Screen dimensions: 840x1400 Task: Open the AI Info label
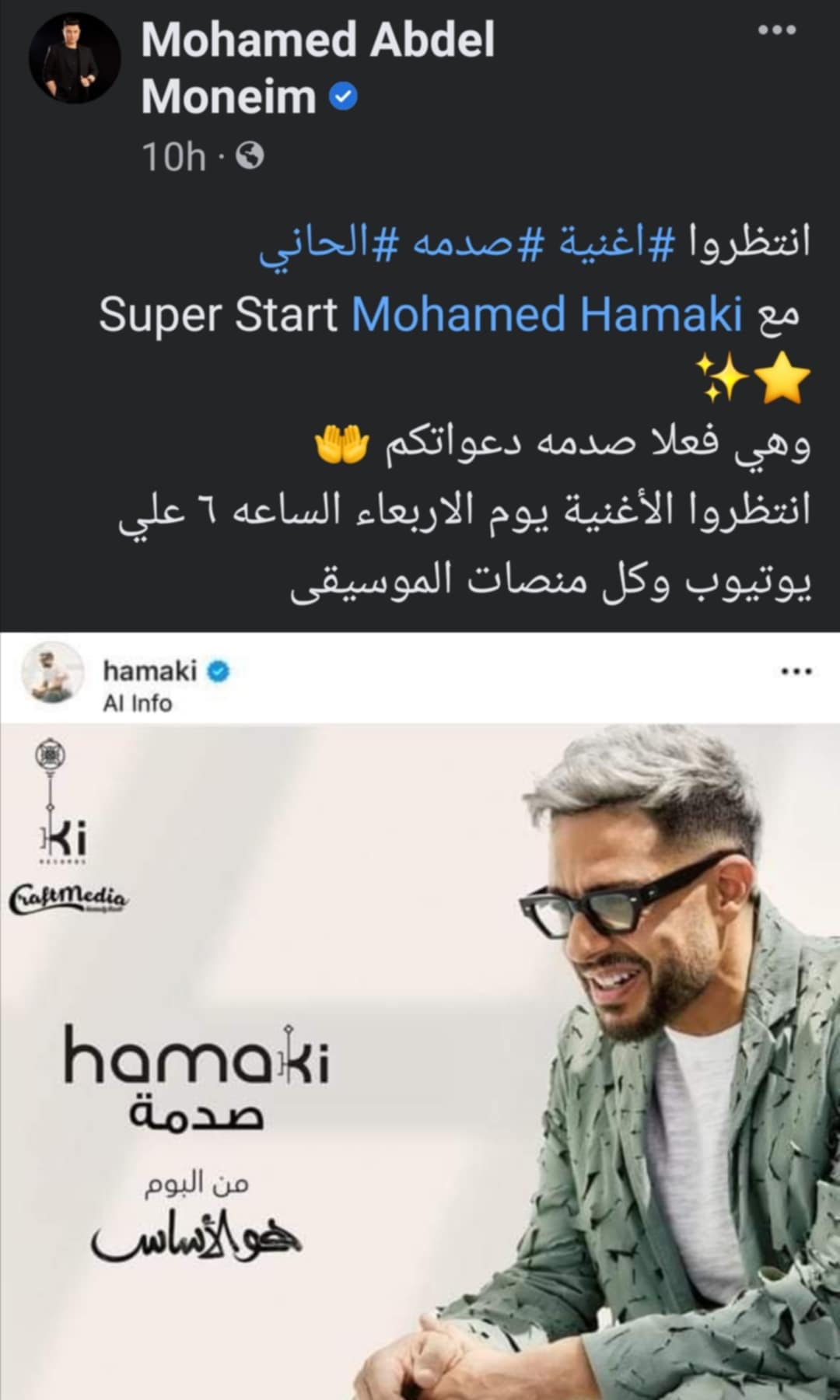tap(137, 703)
